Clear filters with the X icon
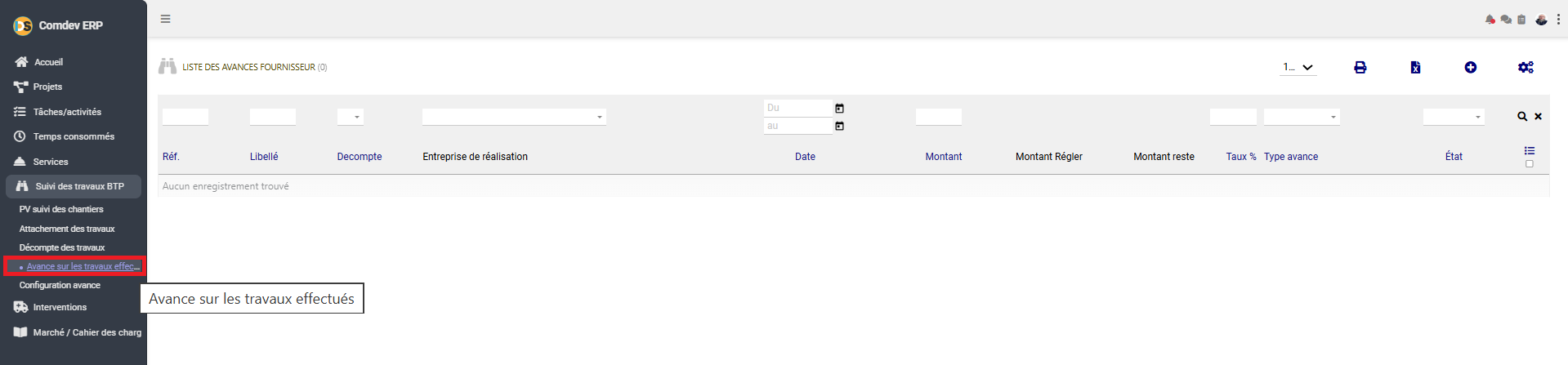The height and width of the screenshot is (365, 1568). 1538,117
